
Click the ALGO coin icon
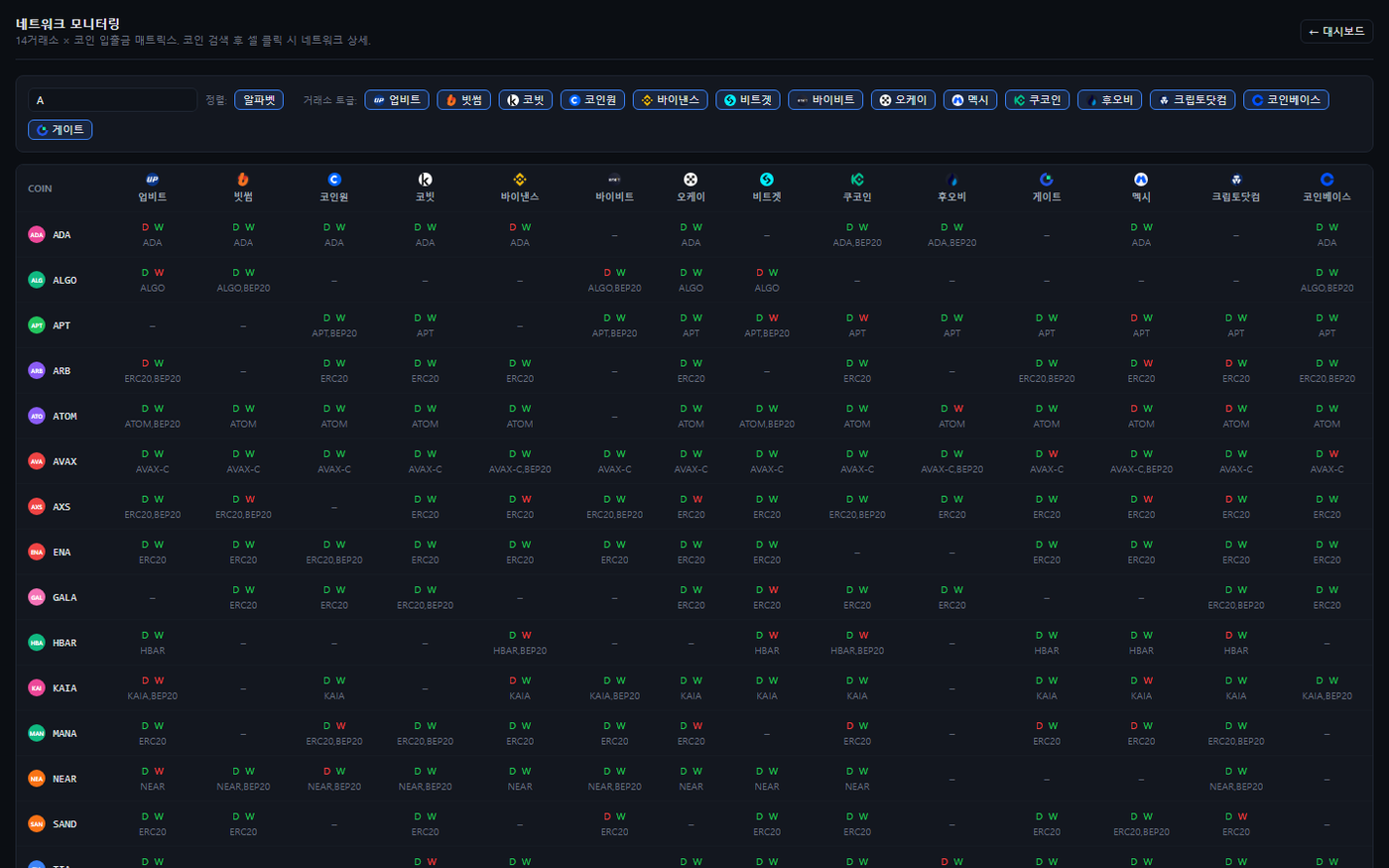(x=37, y=281)
